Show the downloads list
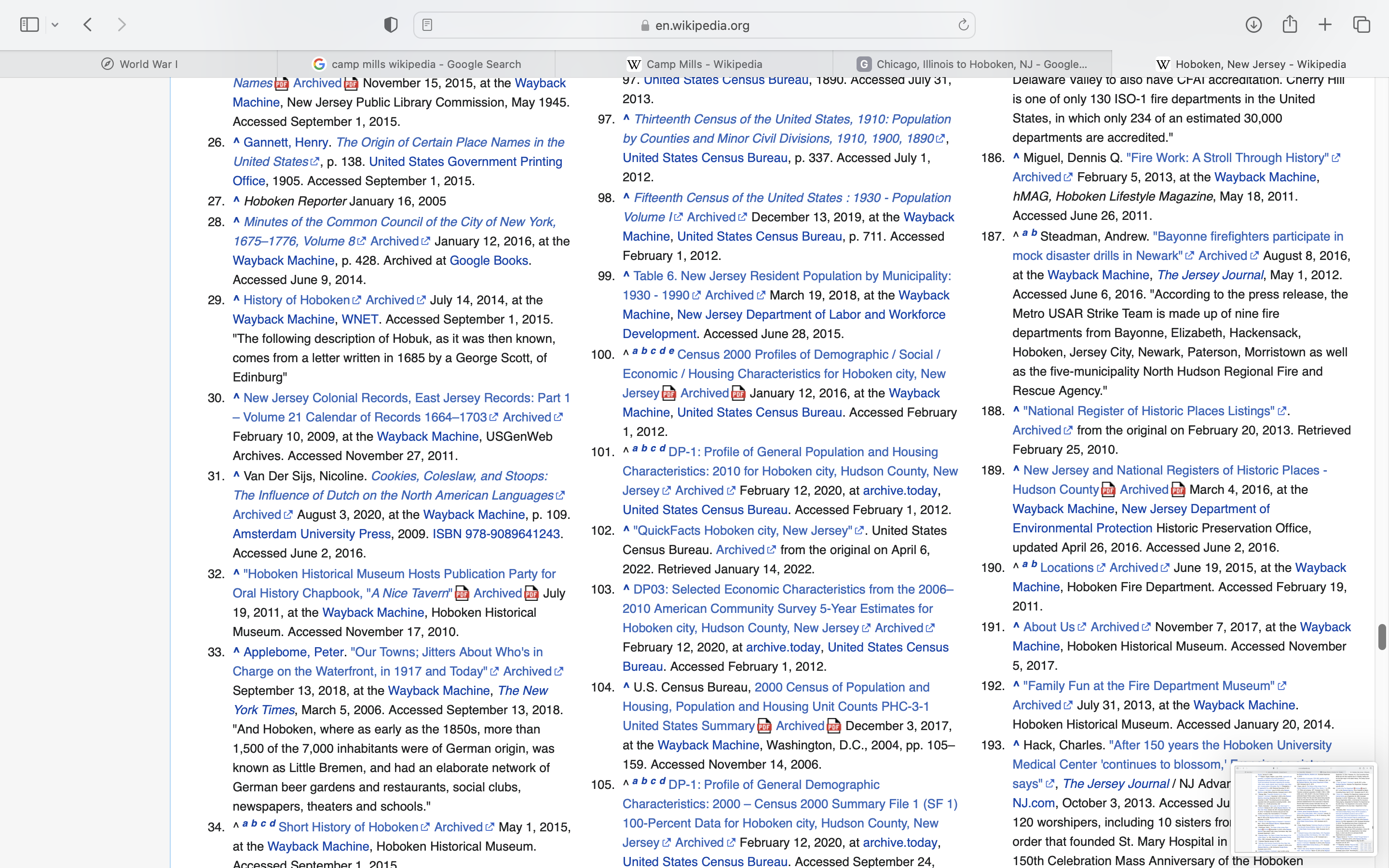Image resolution: width=1389 pixels, height=868 pixels. click(x=1253, y=25)
